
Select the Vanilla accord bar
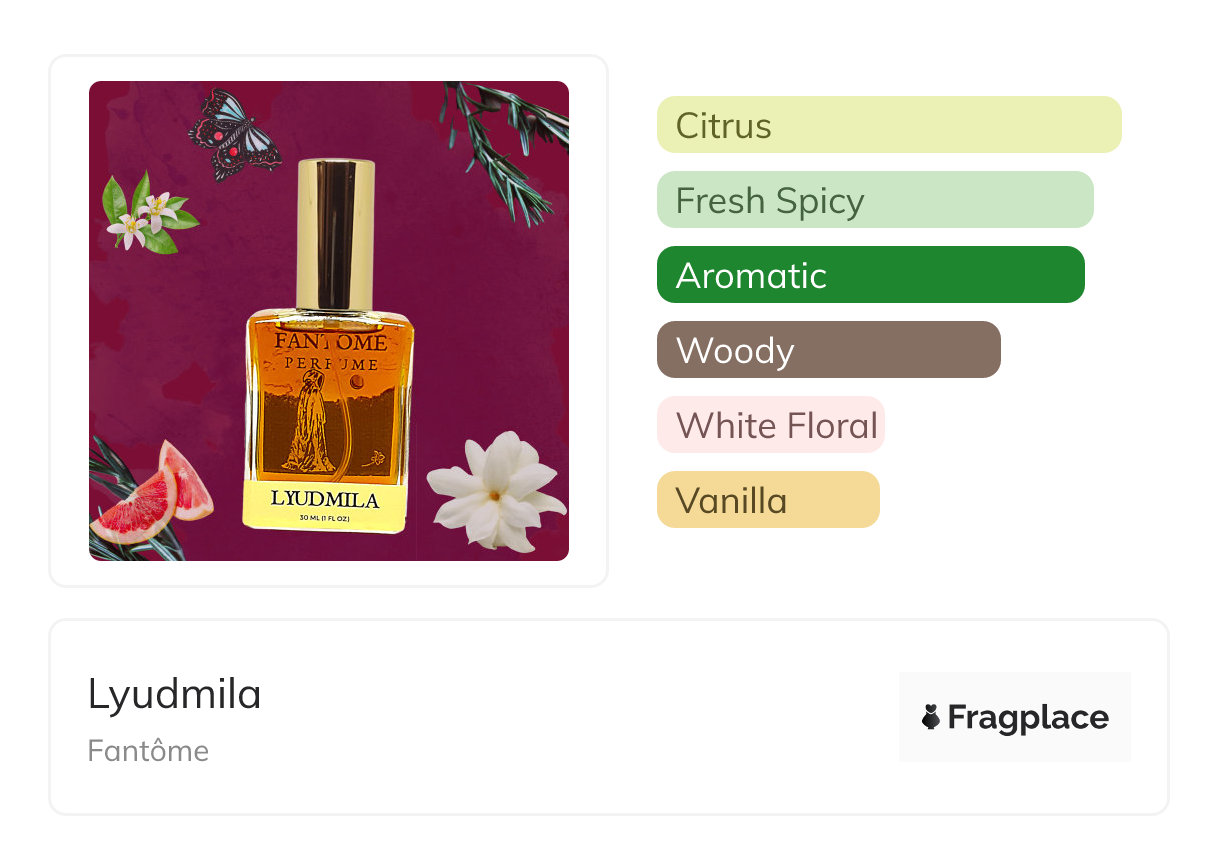click(767, 500)
